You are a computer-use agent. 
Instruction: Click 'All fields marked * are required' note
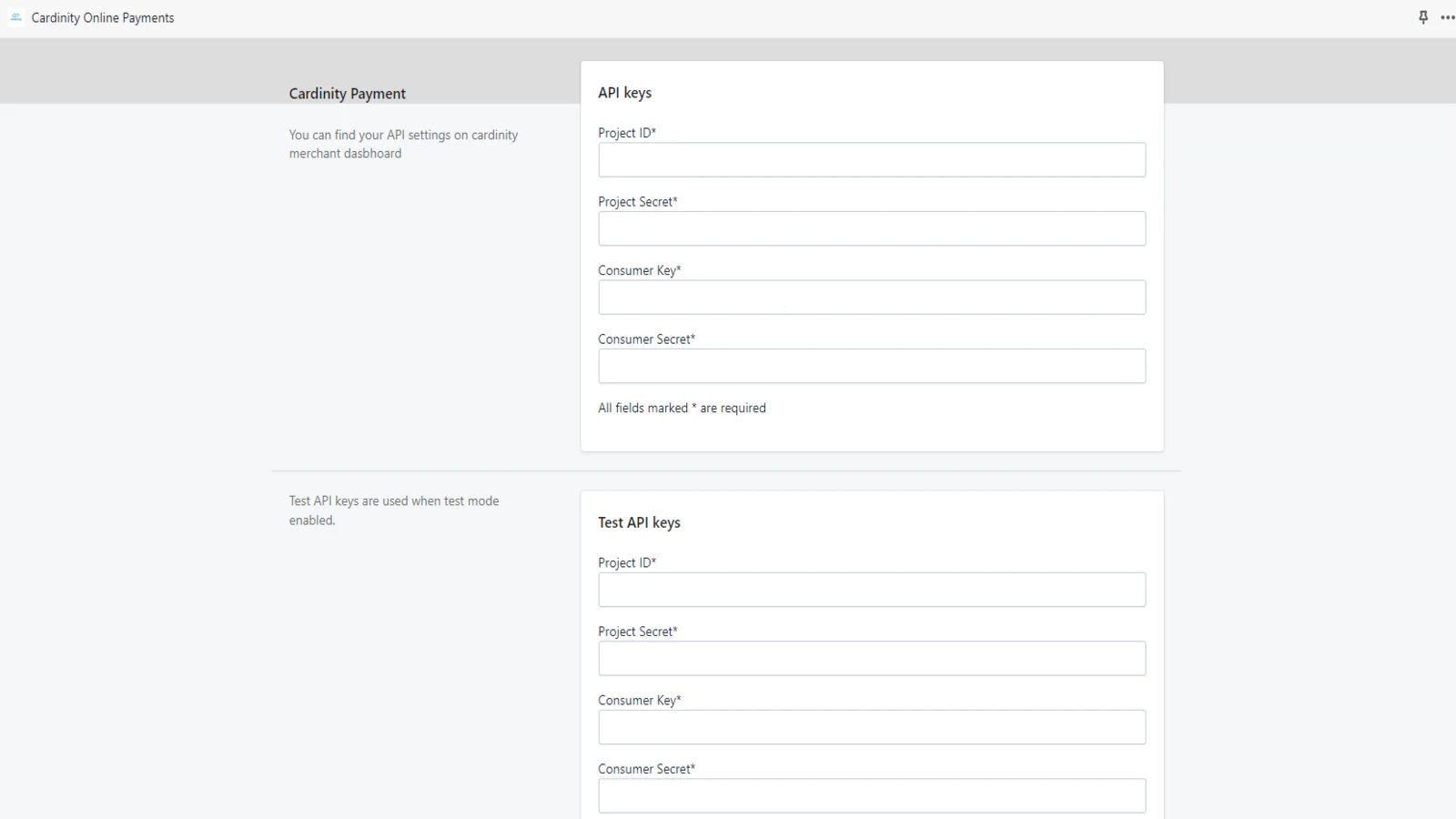coord(682,408)
